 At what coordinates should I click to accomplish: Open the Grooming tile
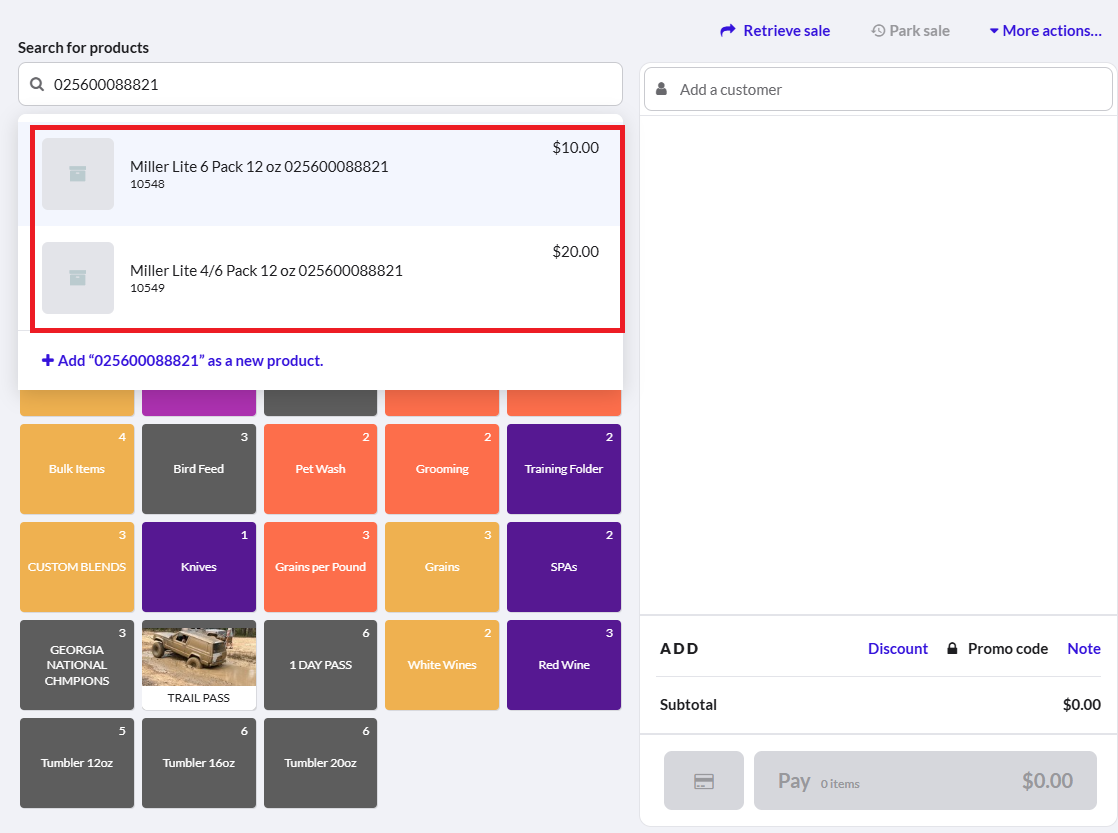(x=442, y=469)
